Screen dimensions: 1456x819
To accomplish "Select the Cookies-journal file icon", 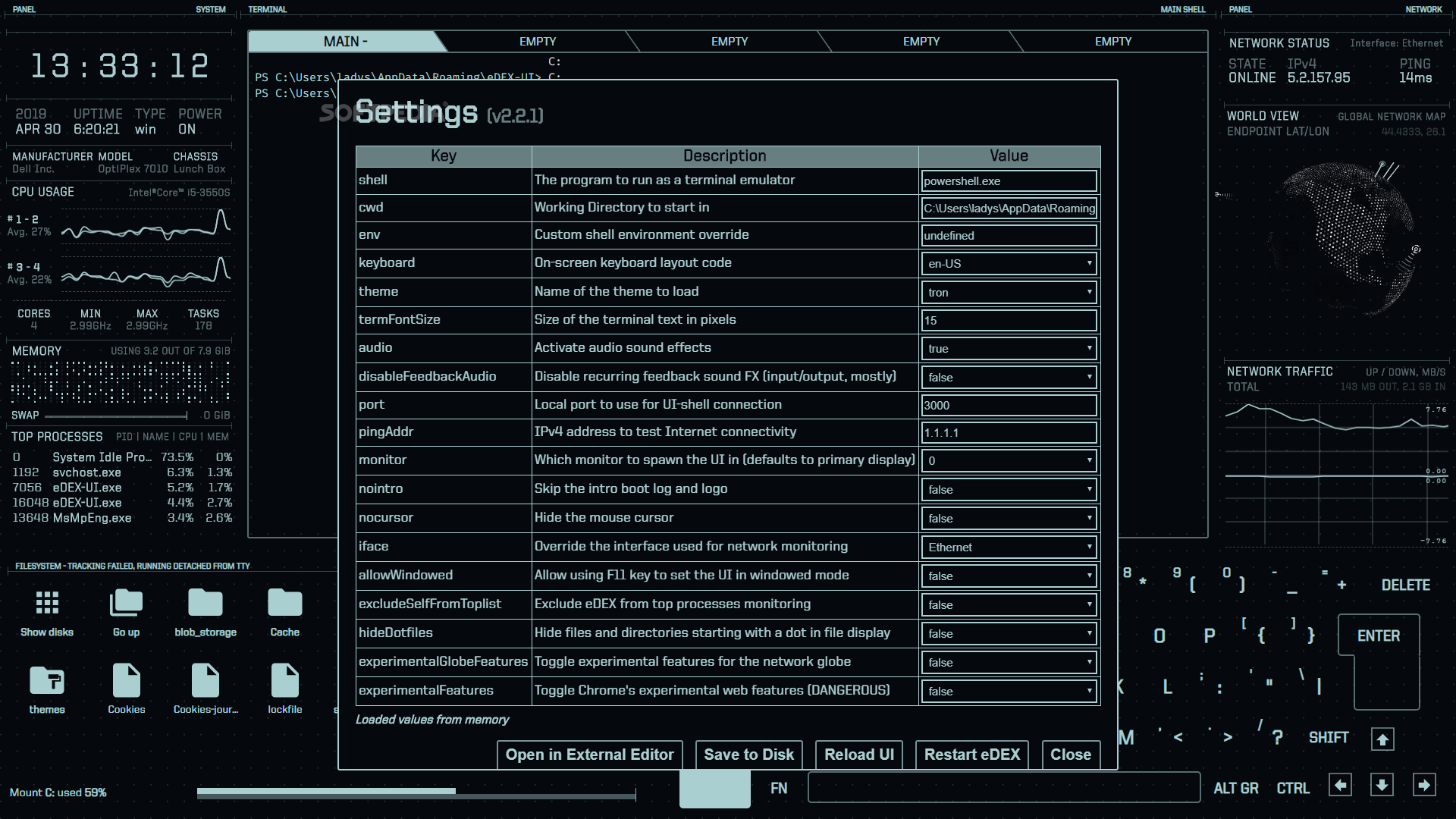I will point(206,690).
